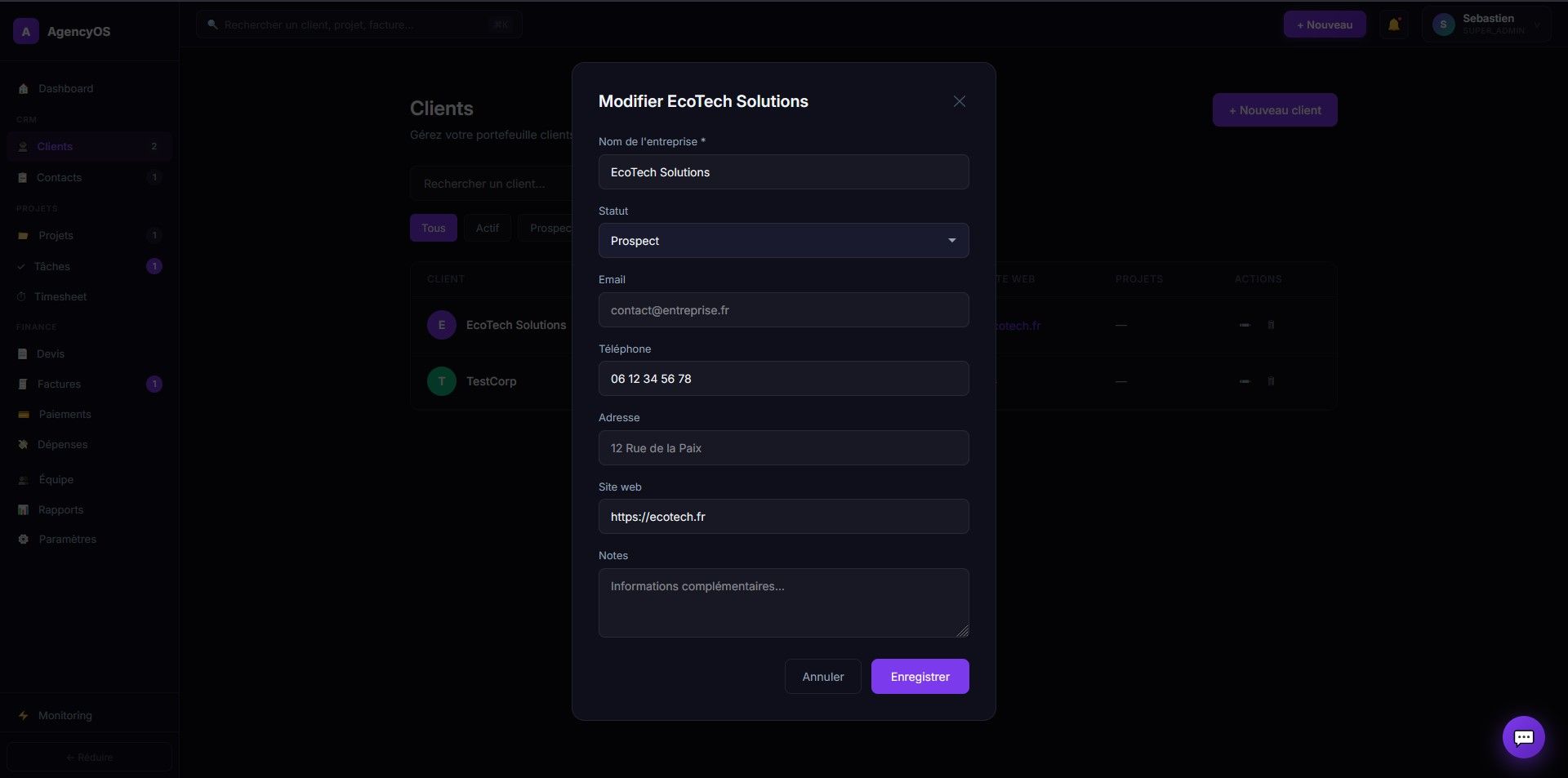Focus the Email field
Viewport: 1568px width, 778px height.
(x=784, y=310)
